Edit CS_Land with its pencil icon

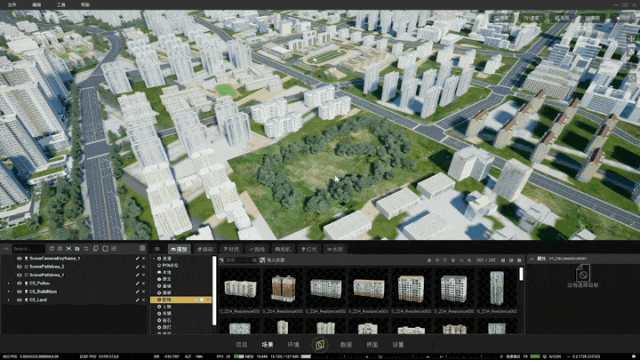click(x=138, y=300)
